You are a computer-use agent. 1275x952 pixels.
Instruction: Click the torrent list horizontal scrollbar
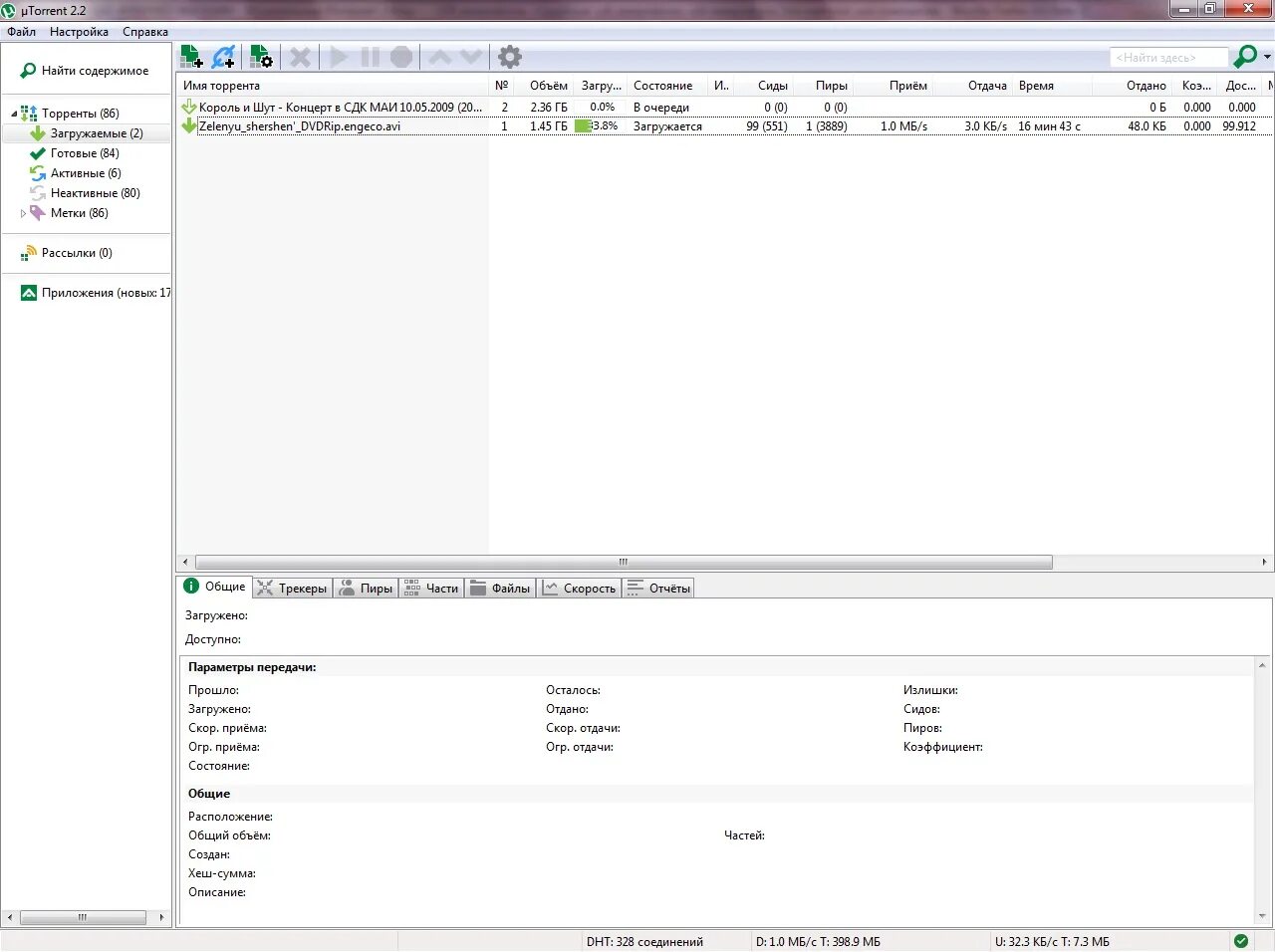click(624, 562)
